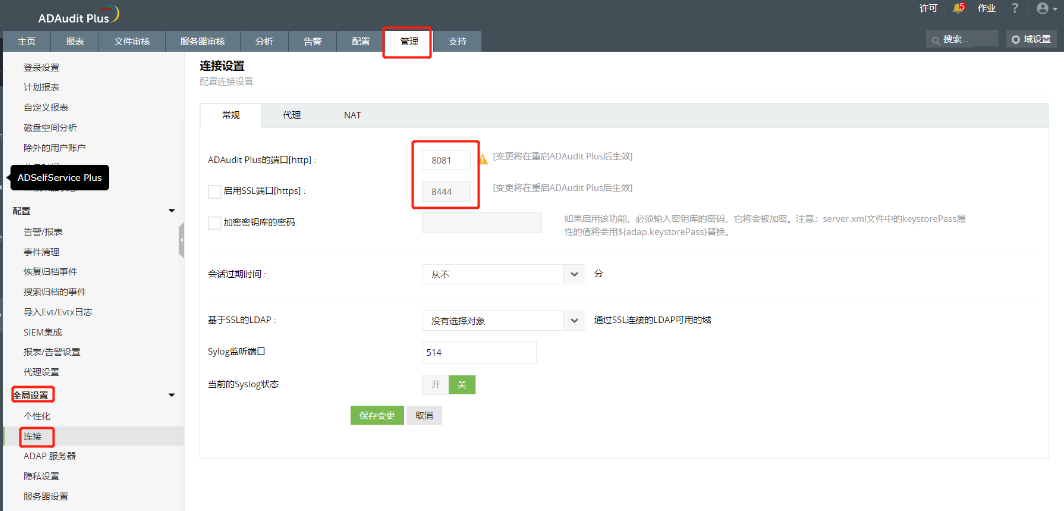Switch to the 代理 settings tab

tap(292, 115)
